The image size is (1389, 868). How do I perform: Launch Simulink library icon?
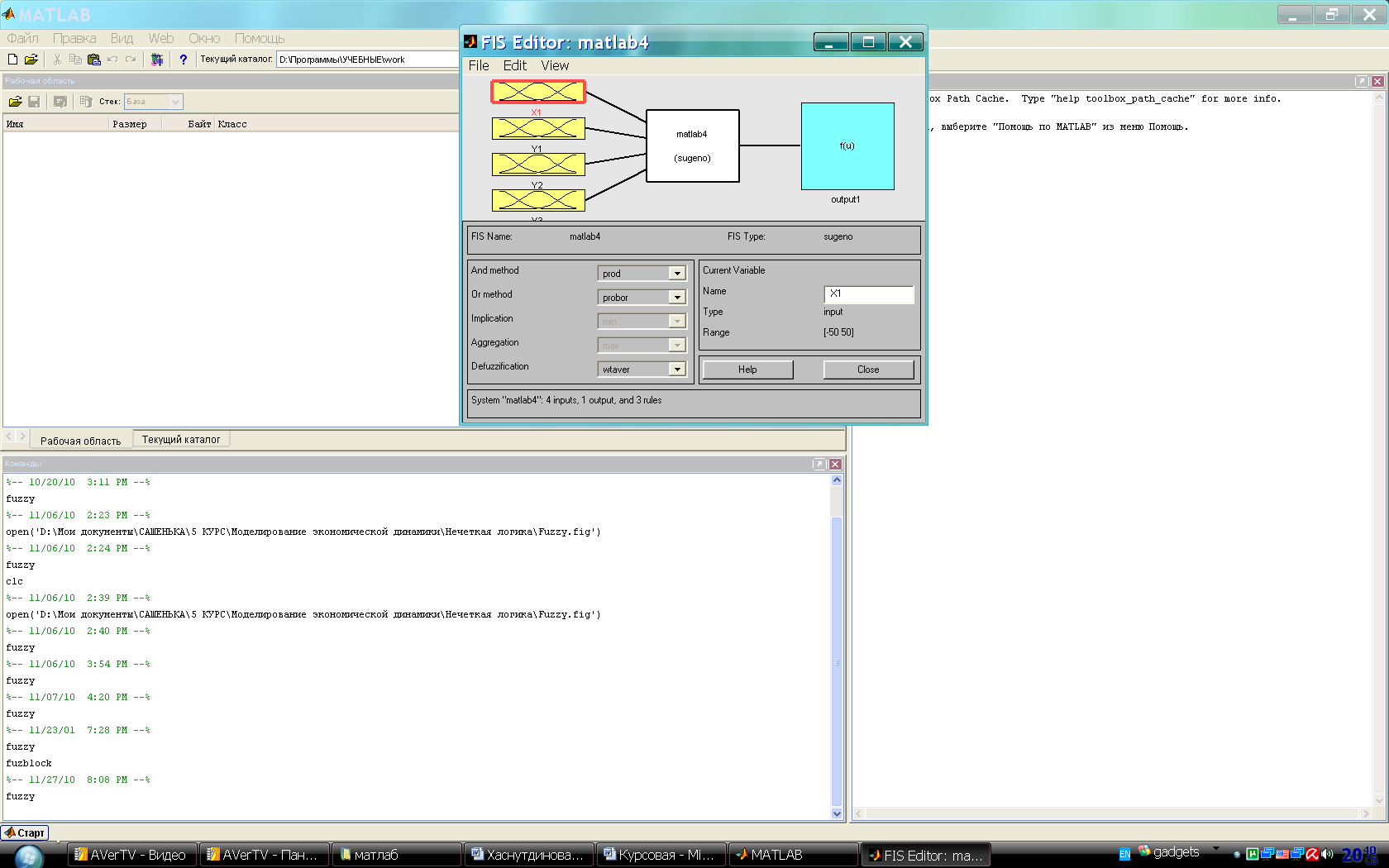pos(157,60)
